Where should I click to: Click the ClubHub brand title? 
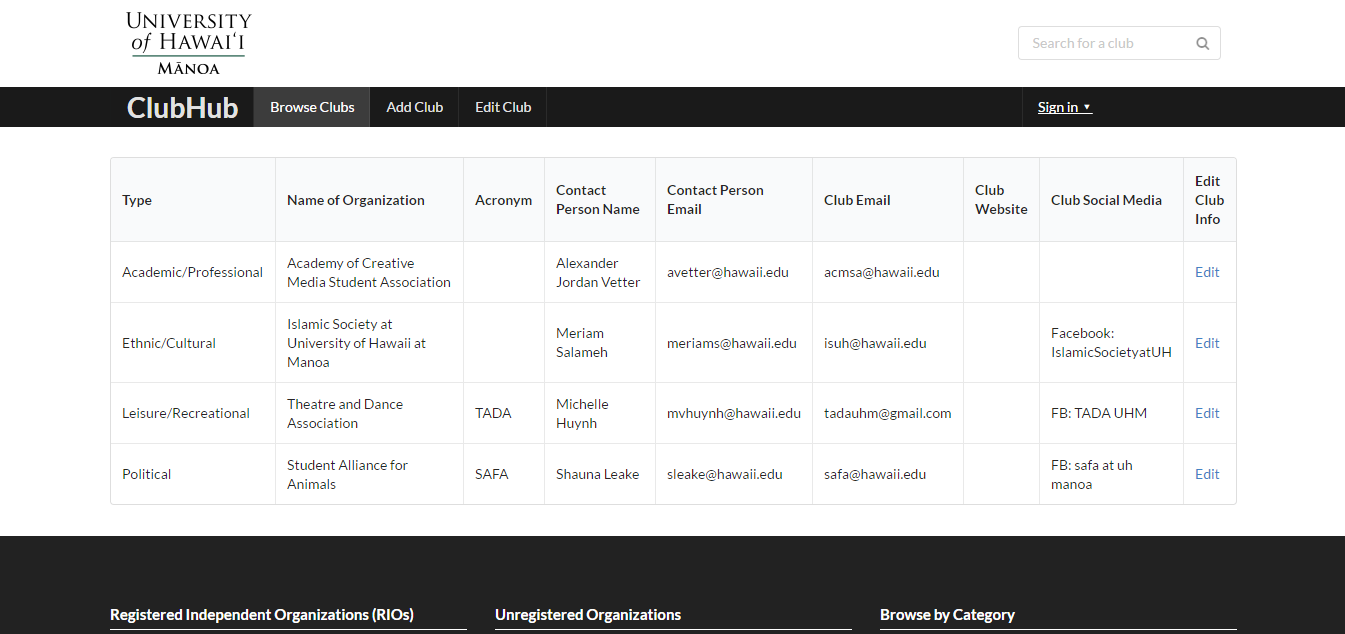click(182, 107)
